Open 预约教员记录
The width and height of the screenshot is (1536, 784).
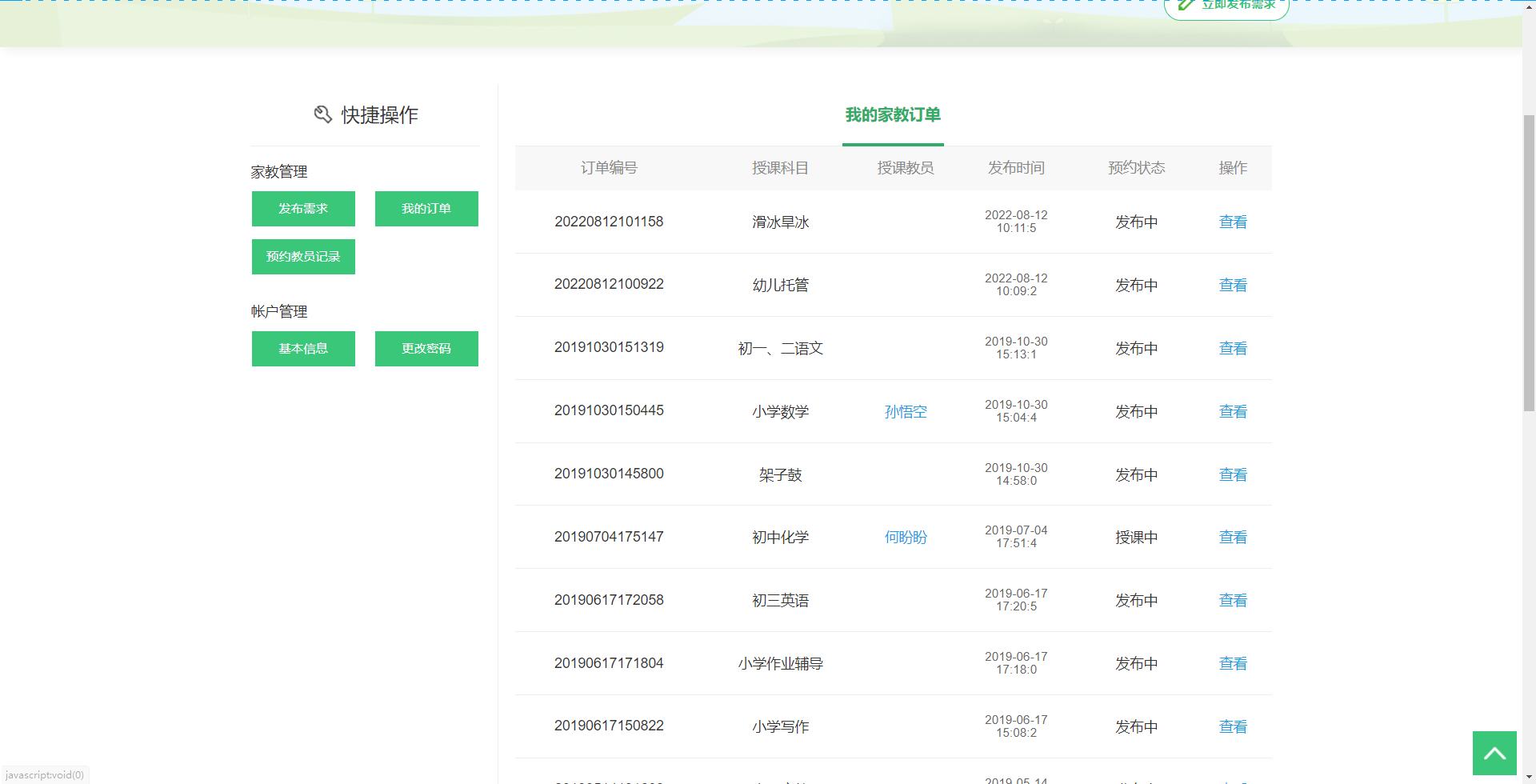coord(303,257)
